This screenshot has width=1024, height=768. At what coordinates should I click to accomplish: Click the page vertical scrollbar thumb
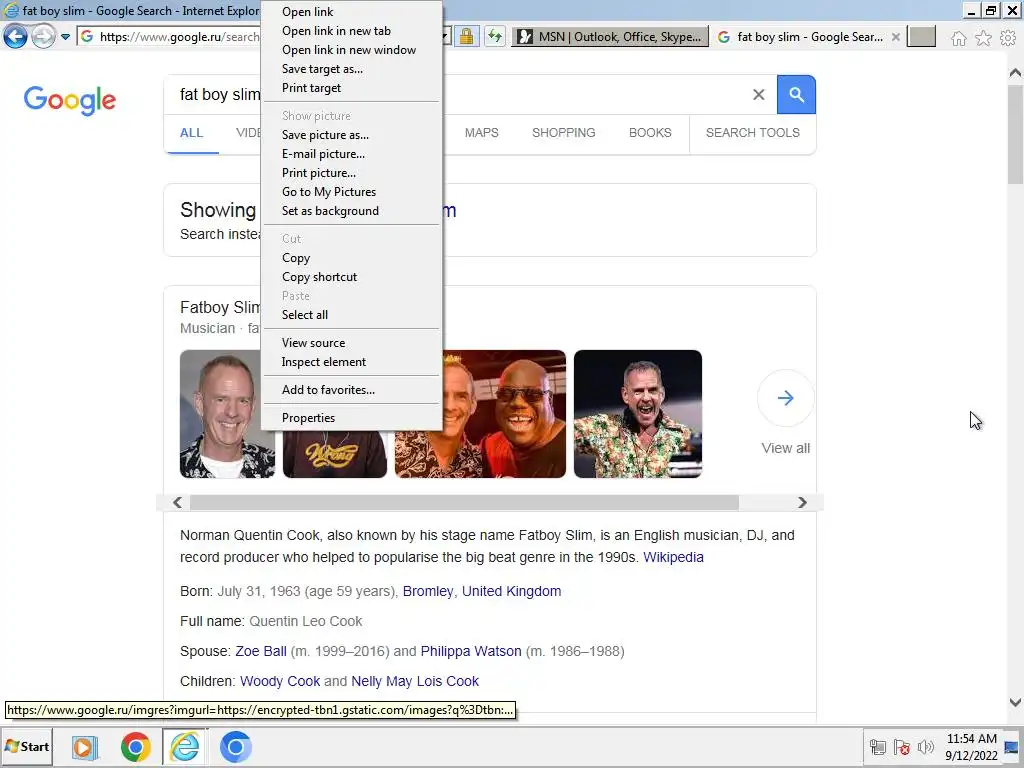(1015, 134)
